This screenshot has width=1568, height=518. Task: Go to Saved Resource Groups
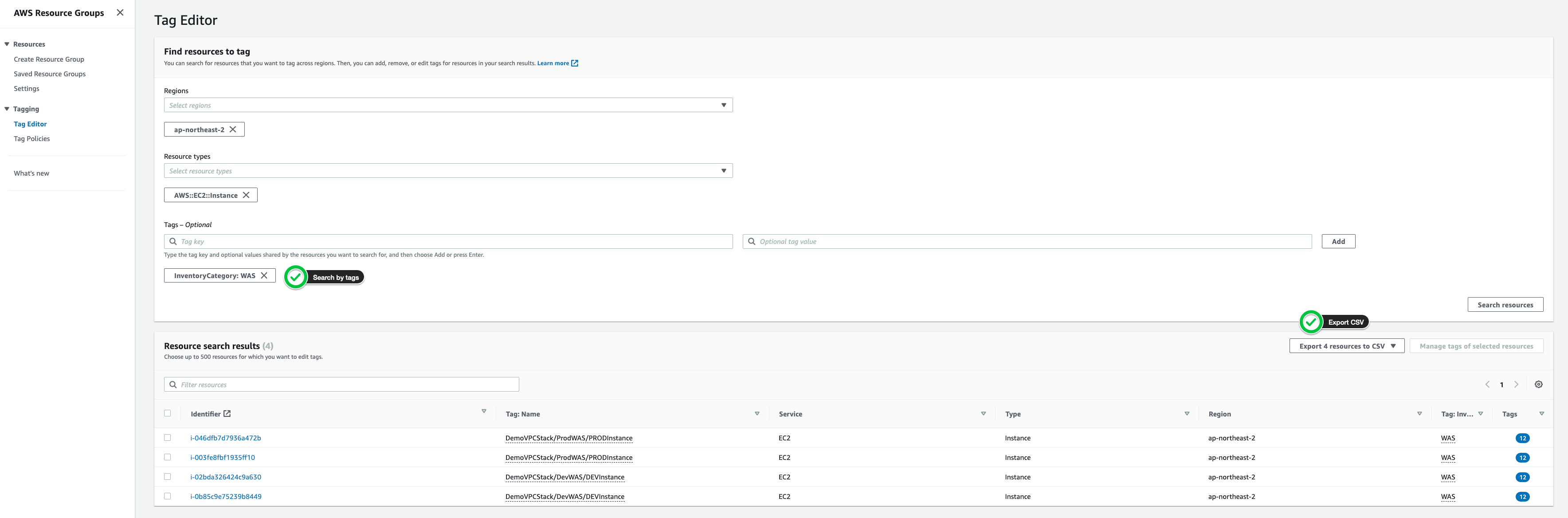click(x=49, y=74)
